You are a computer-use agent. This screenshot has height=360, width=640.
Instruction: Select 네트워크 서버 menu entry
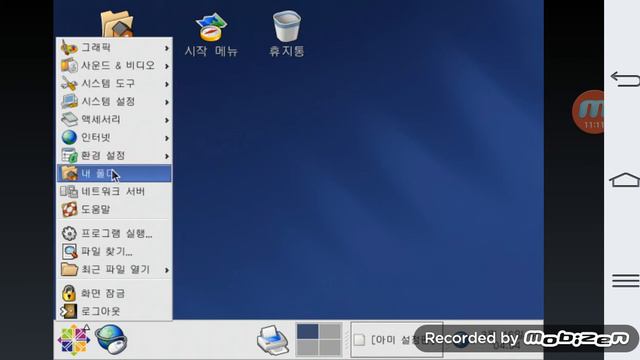(x=114, y=191)
